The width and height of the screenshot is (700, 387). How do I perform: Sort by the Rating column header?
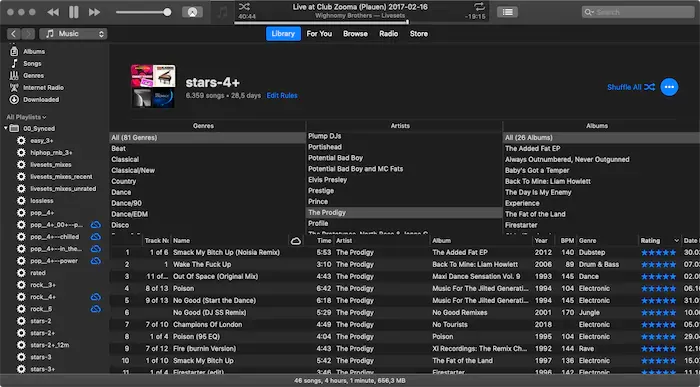click(659, 241)
